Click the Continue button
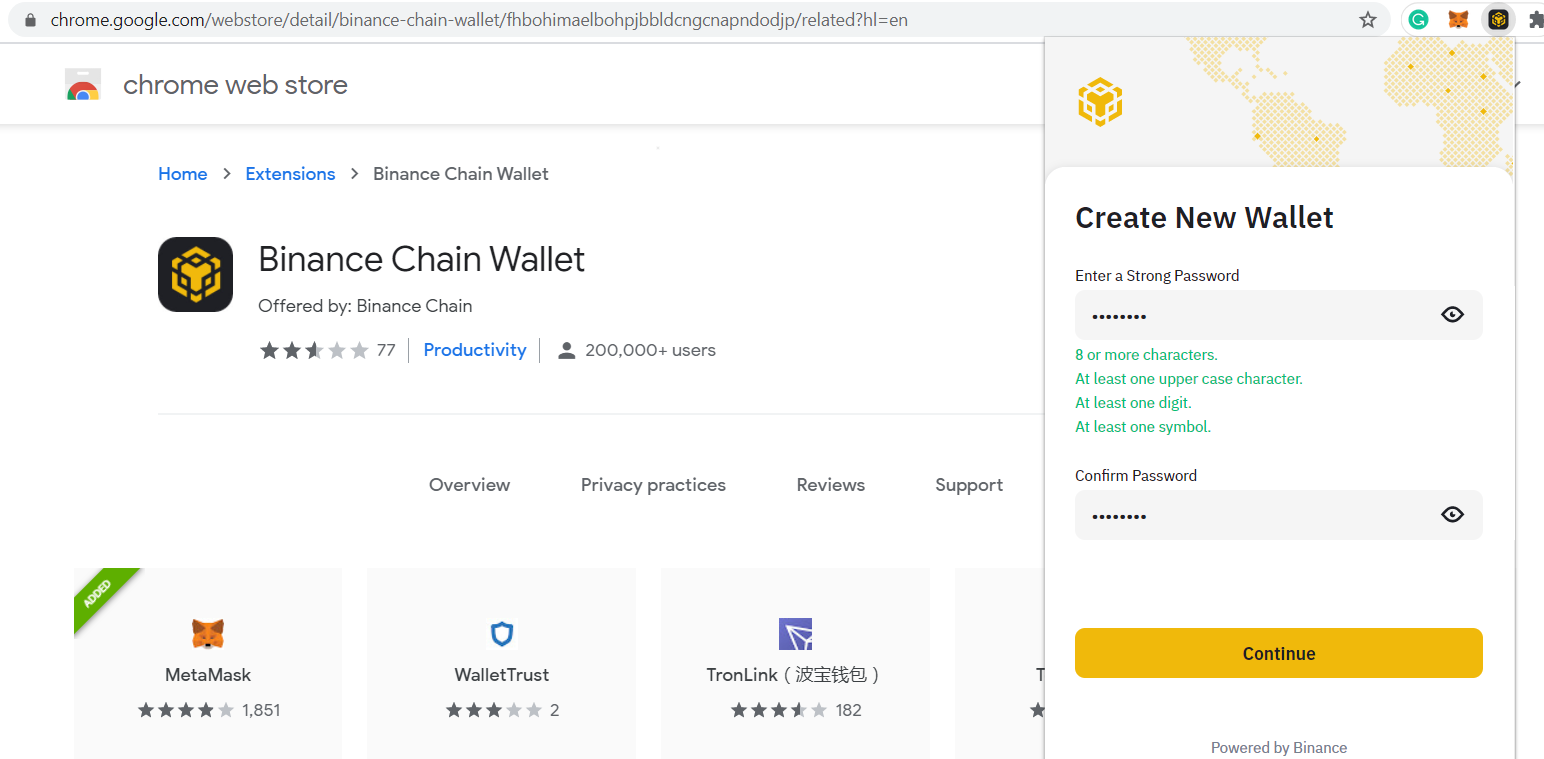 1278,653
